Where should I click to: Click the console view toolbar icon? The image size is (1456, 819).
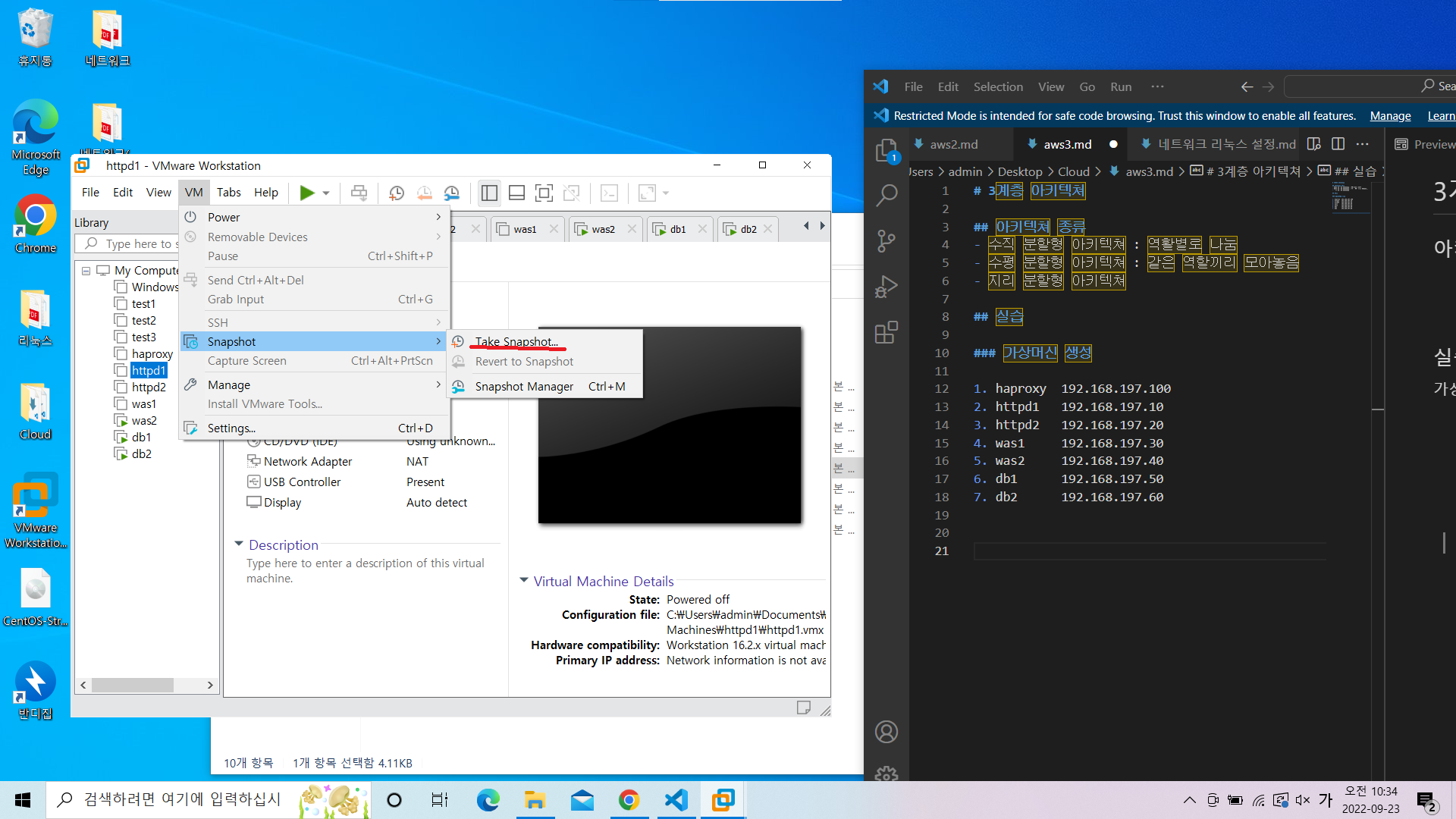(609, 193)
